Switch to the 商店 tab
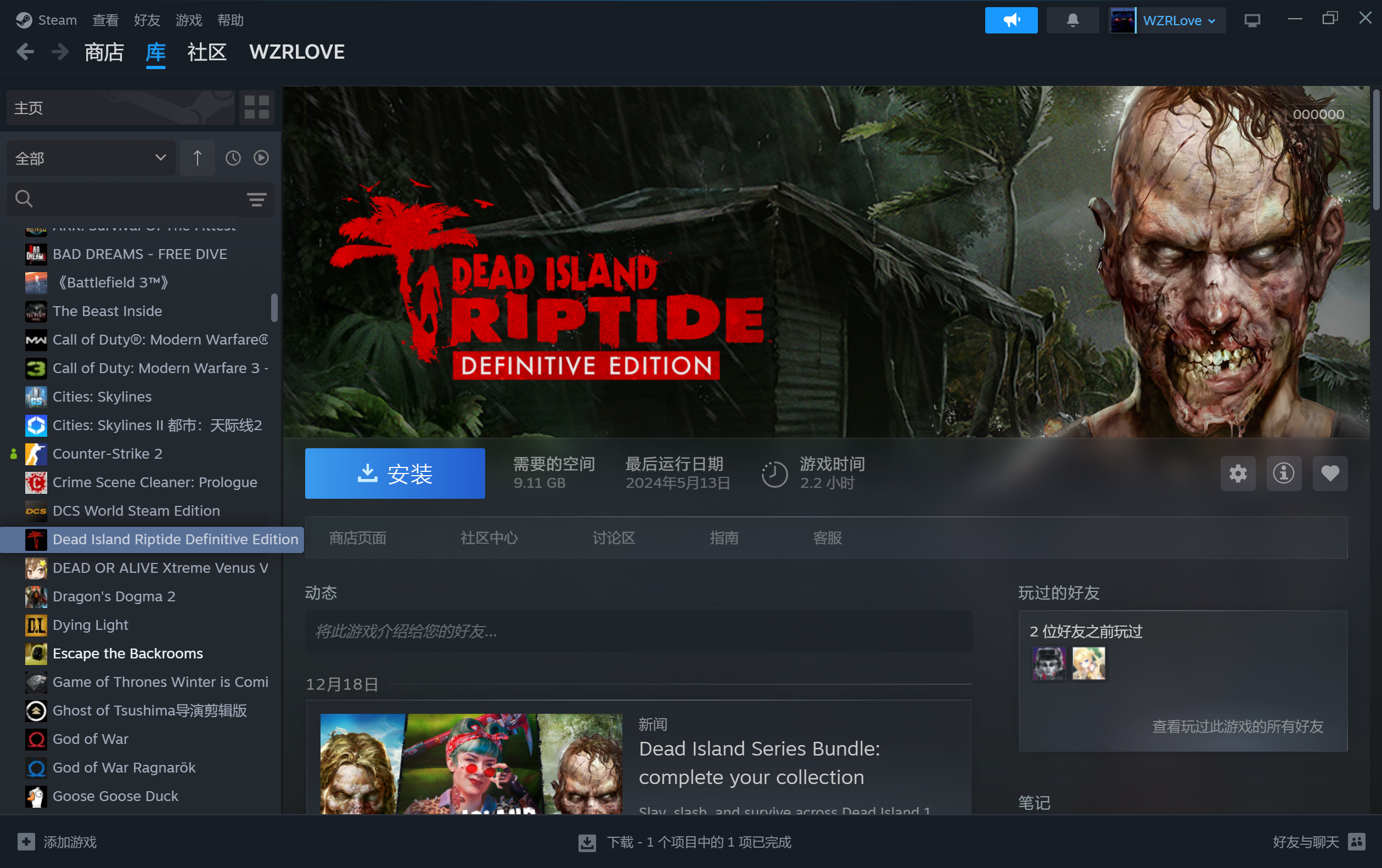Image resolution: width=1382 pixels, height=868 pixels. click(104, 52)
